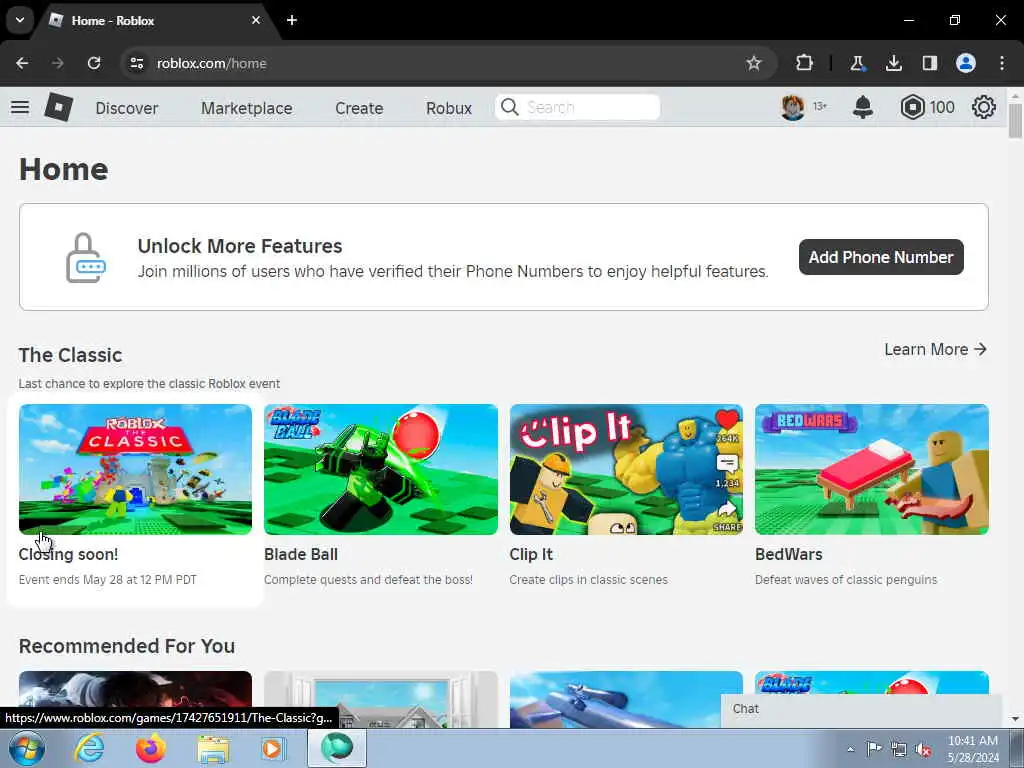Open the Robux balance icon
The width and height of the screenshot is (1024, 768).
point(912,107)
